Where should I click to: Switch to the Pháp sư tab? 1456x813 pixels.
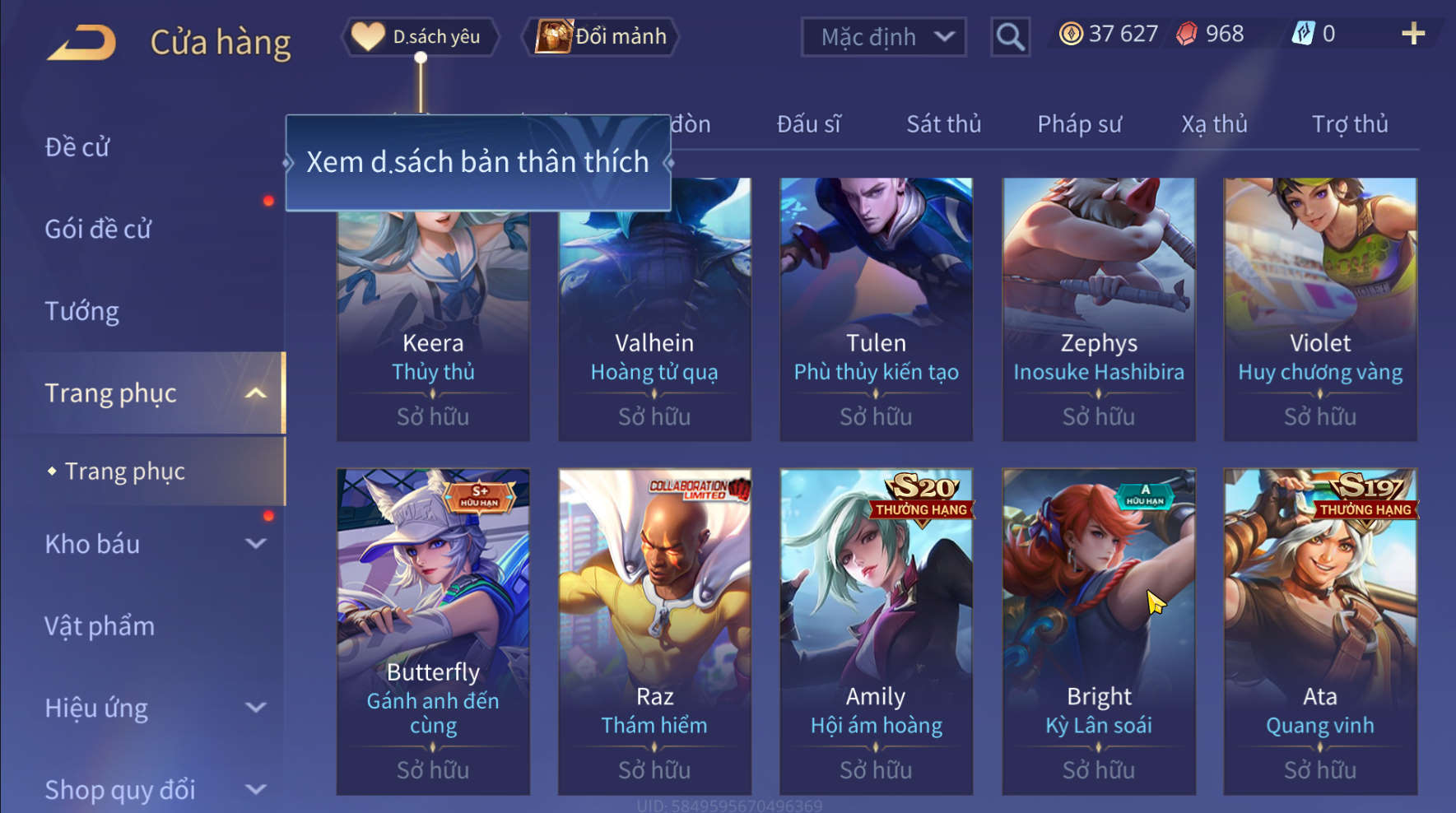pos(1079,124)
